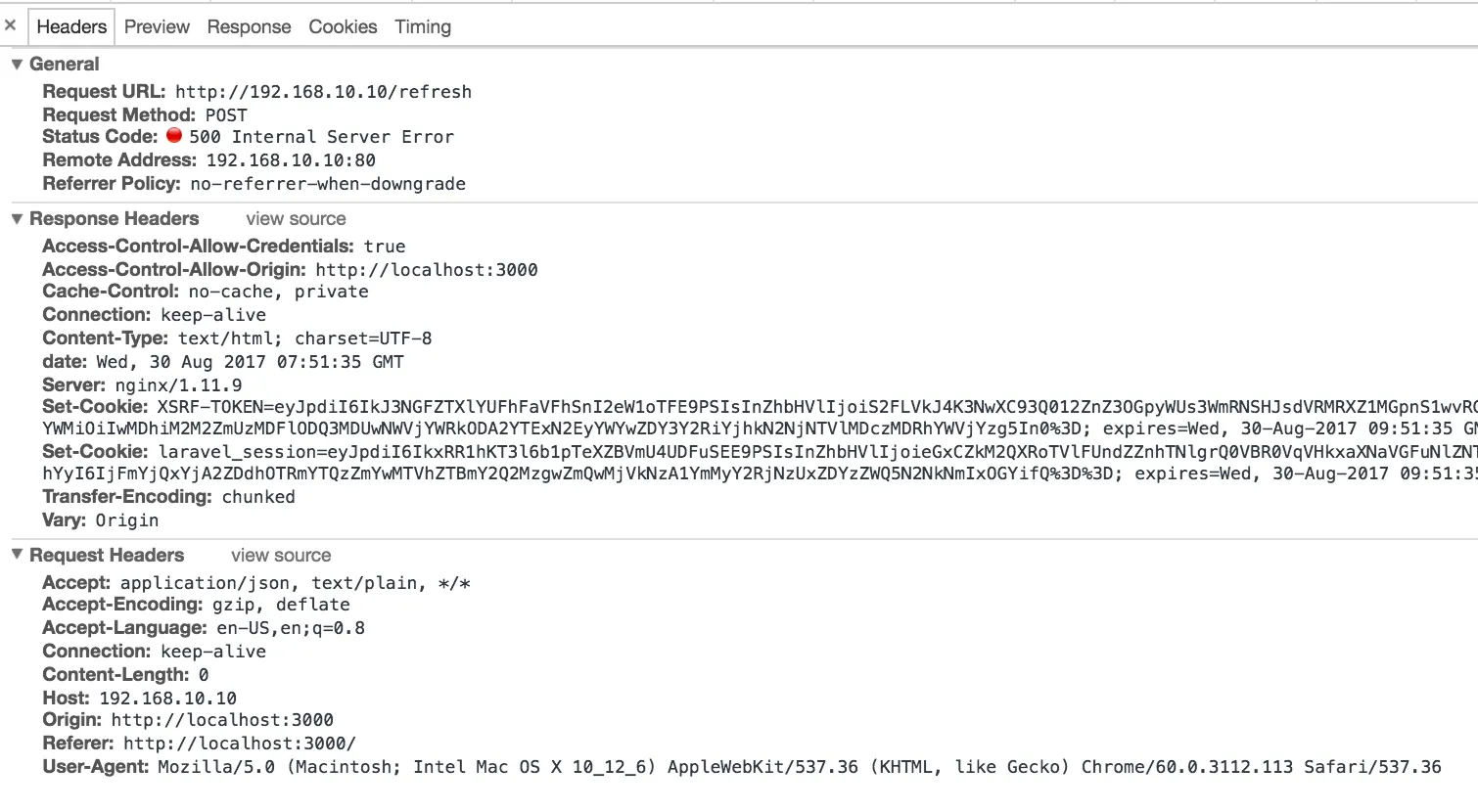This screenshot has height=812, width=1478.
Task: Open the Response tab
Action: pyautogui.click(x=249, y=26)
